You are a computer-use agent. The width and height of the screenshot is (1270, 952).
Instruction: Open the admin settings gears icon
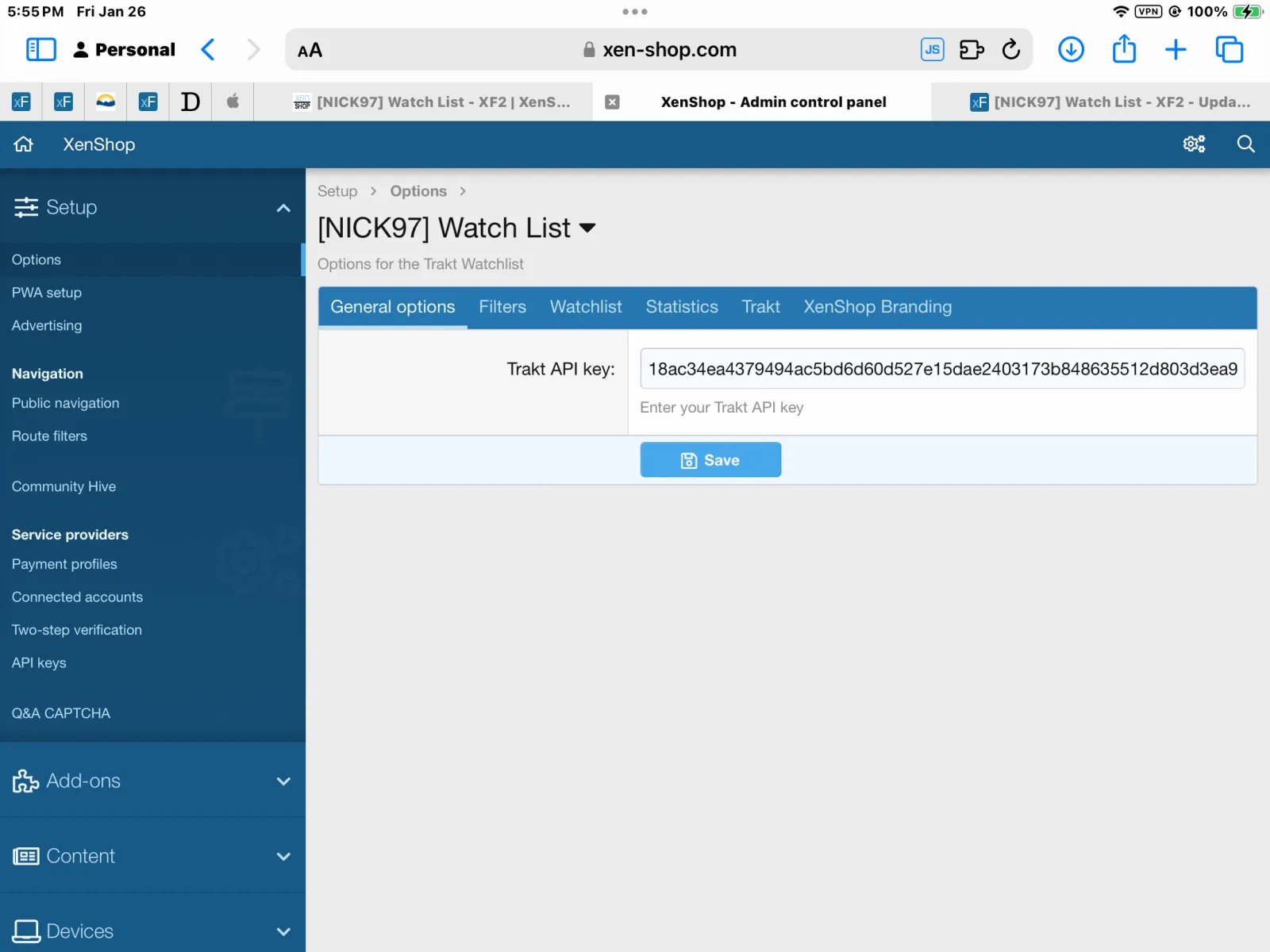(1194, 144)
